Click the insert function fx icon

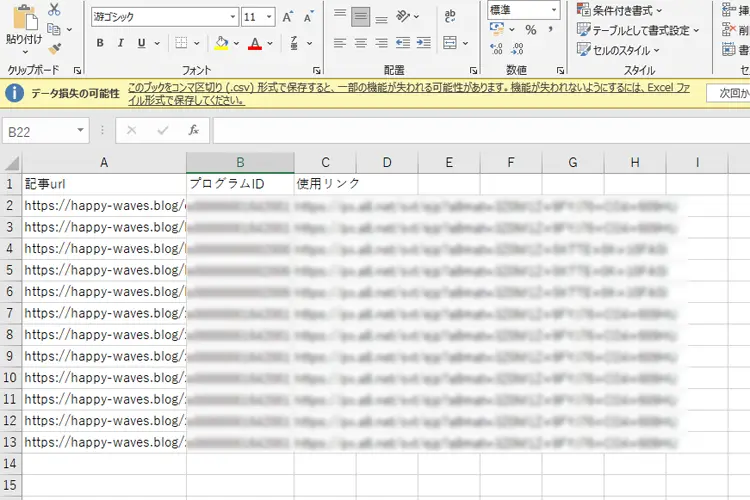[194, 131]
